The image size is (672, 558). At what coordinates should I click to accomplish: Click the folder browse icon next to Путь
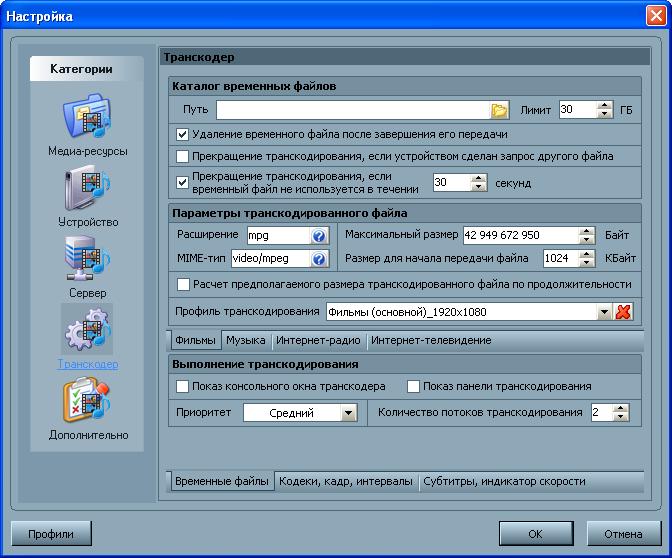[x=499, y=110]
